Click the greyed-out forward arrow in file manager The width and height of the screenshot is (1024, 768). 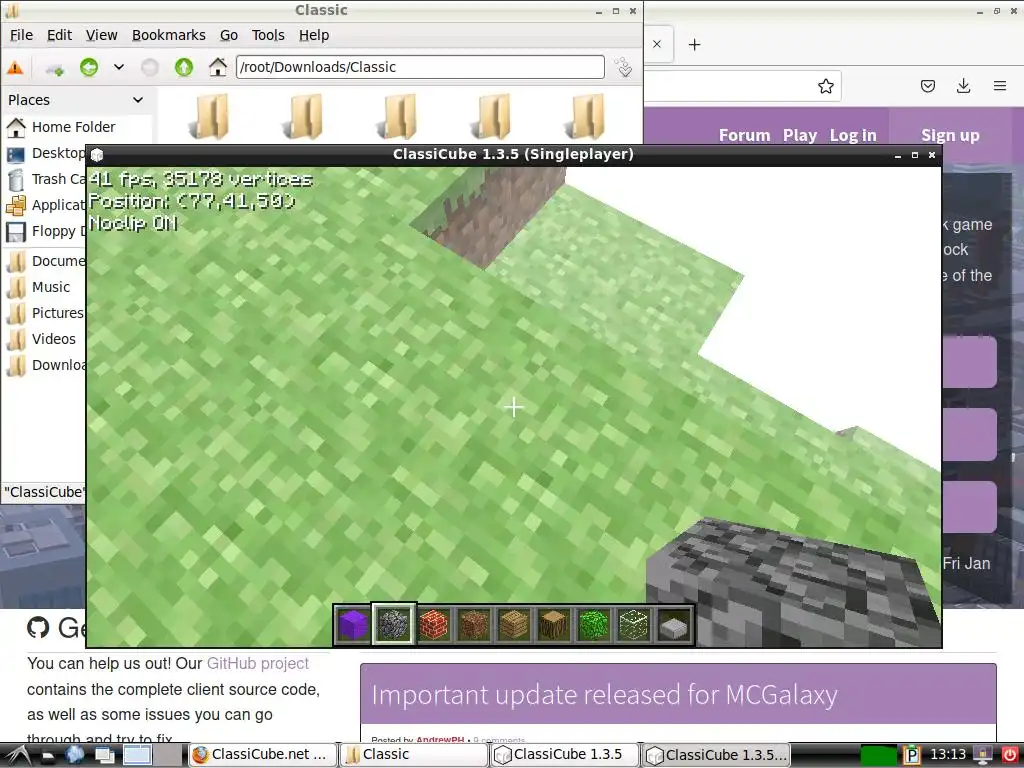(150, 67)
